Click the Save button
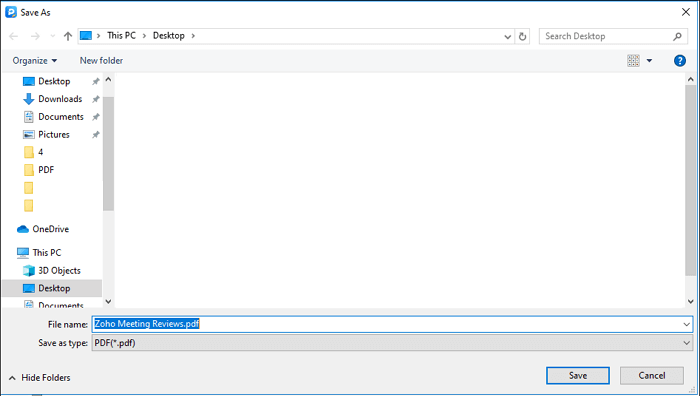Viewport: 700px width, 396px height. (578, 375)
